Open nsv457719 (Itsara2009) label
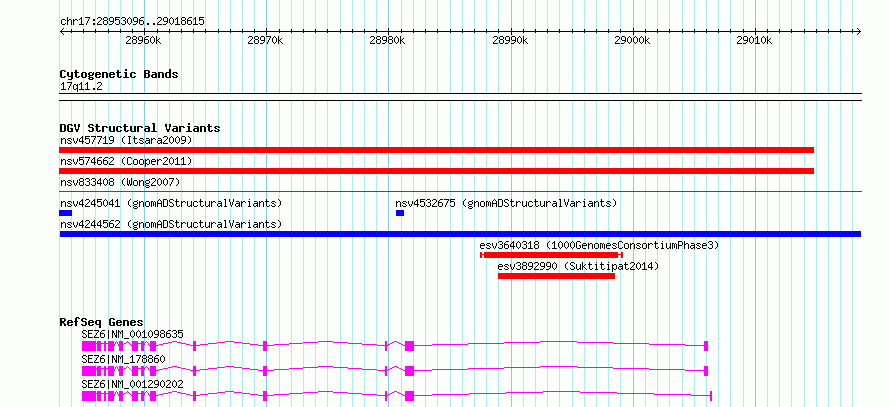The height and width of the screenshot is (407, 890). point(127,140)
